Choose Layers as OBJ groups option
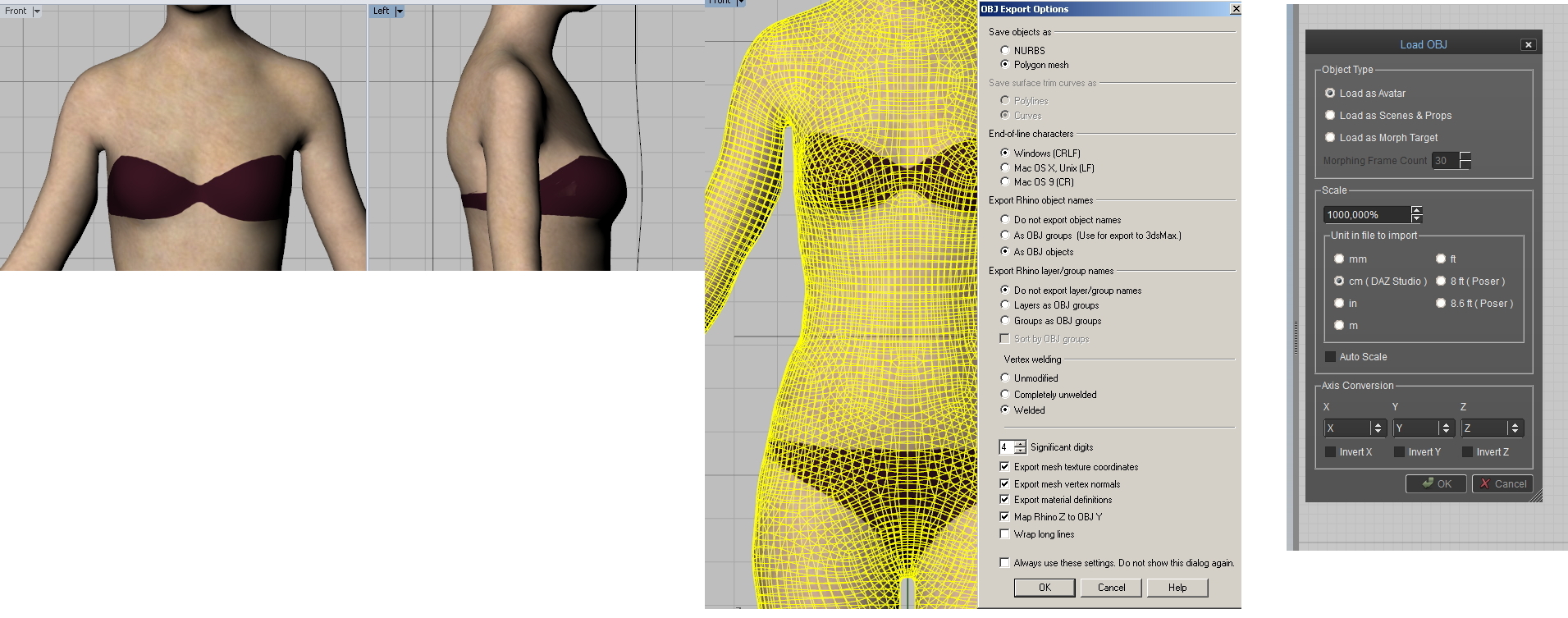Image resolution: width=1568 pixels, height=618 pixels. 1005,305
